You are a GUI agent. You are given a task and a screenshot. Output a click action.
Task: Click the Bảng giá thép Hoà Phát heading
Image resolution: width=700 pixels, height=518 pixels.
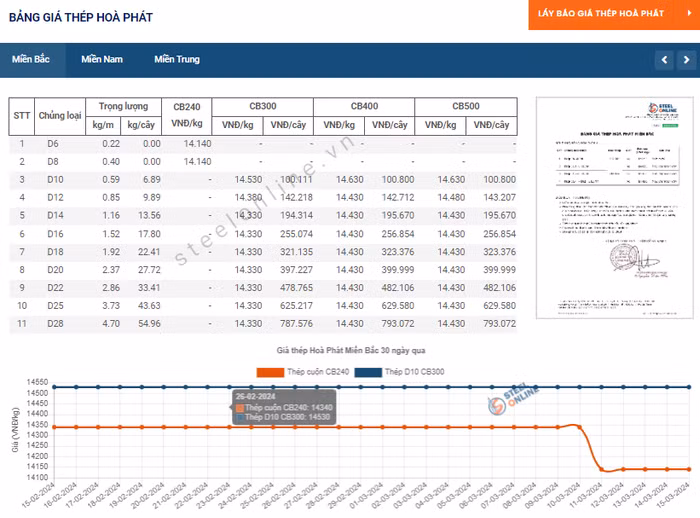pos(81,17)
